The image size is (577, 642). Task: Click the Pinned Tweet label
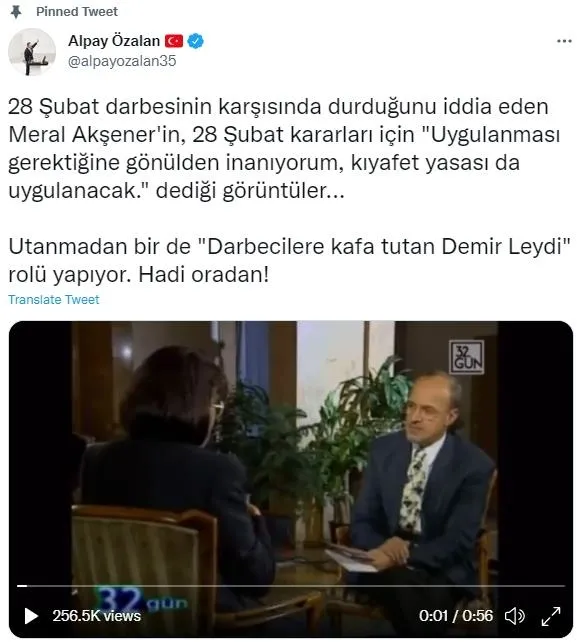click(x=77, y=11)
